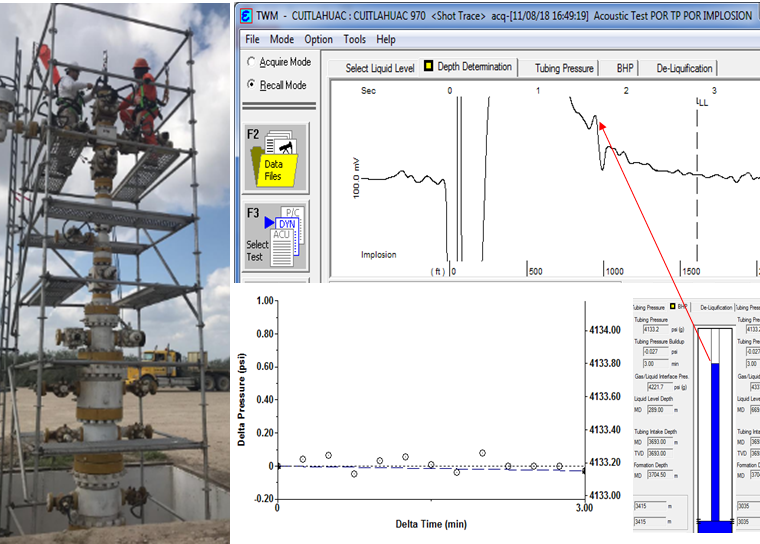Click Gas/Liquid Interface Pressure field 4221.7

660,387
